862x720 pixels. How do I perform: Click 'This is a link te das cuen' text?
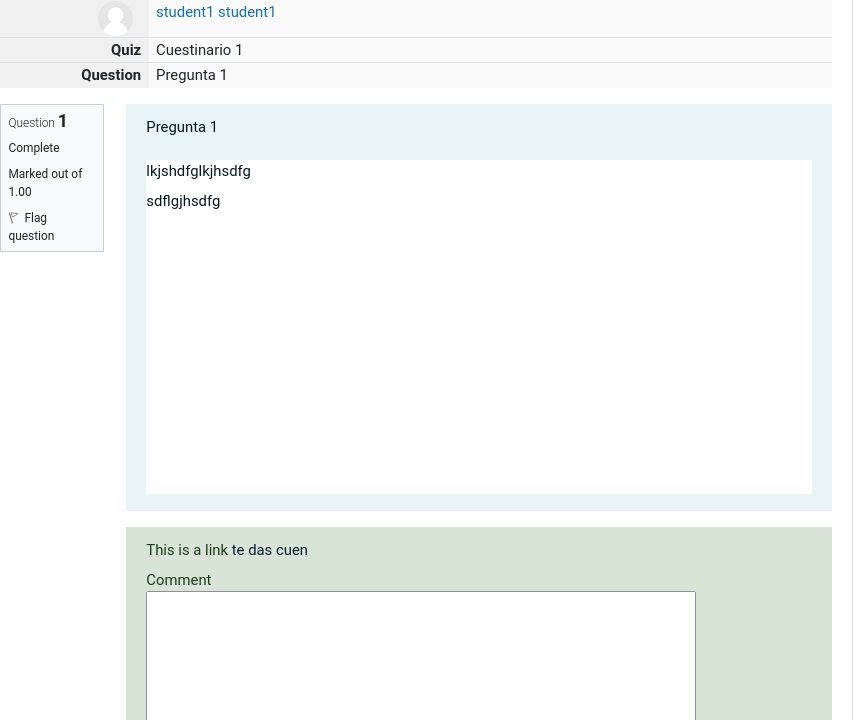tap(227, 550)
